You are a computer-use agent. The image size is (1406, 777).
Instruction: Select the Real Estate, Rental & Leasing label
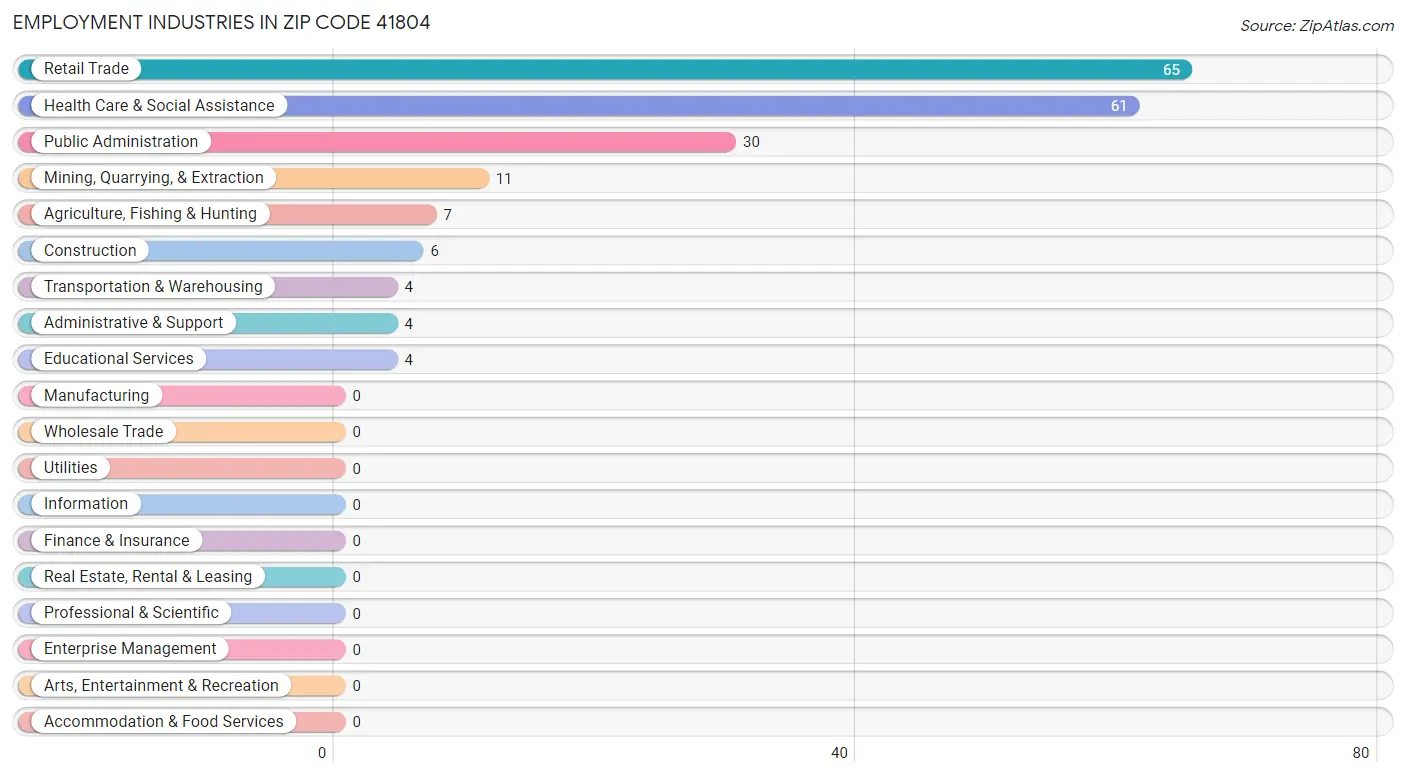coord(148,576)
